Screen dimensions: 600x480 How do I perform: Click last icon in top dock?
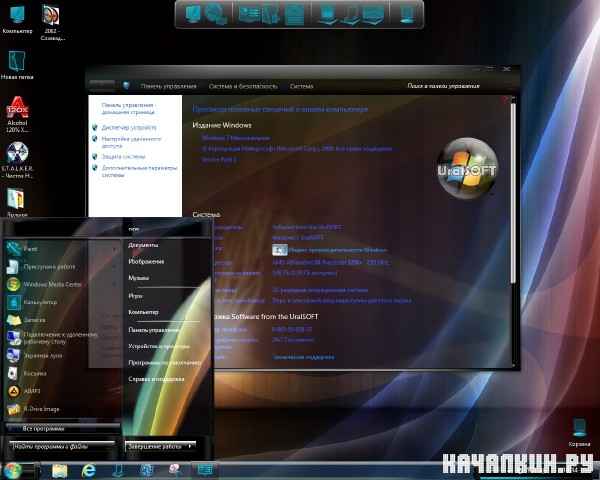tap(407, 15)
